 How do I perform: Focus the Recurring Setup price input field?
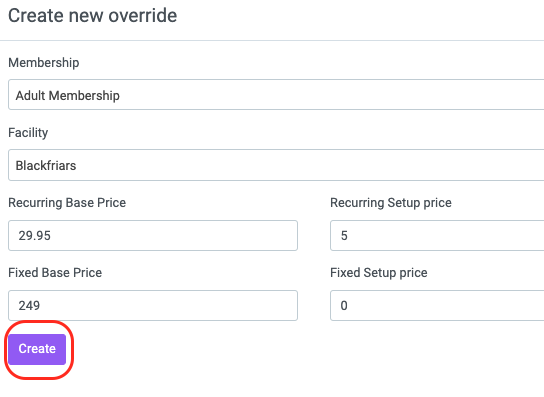437,235
